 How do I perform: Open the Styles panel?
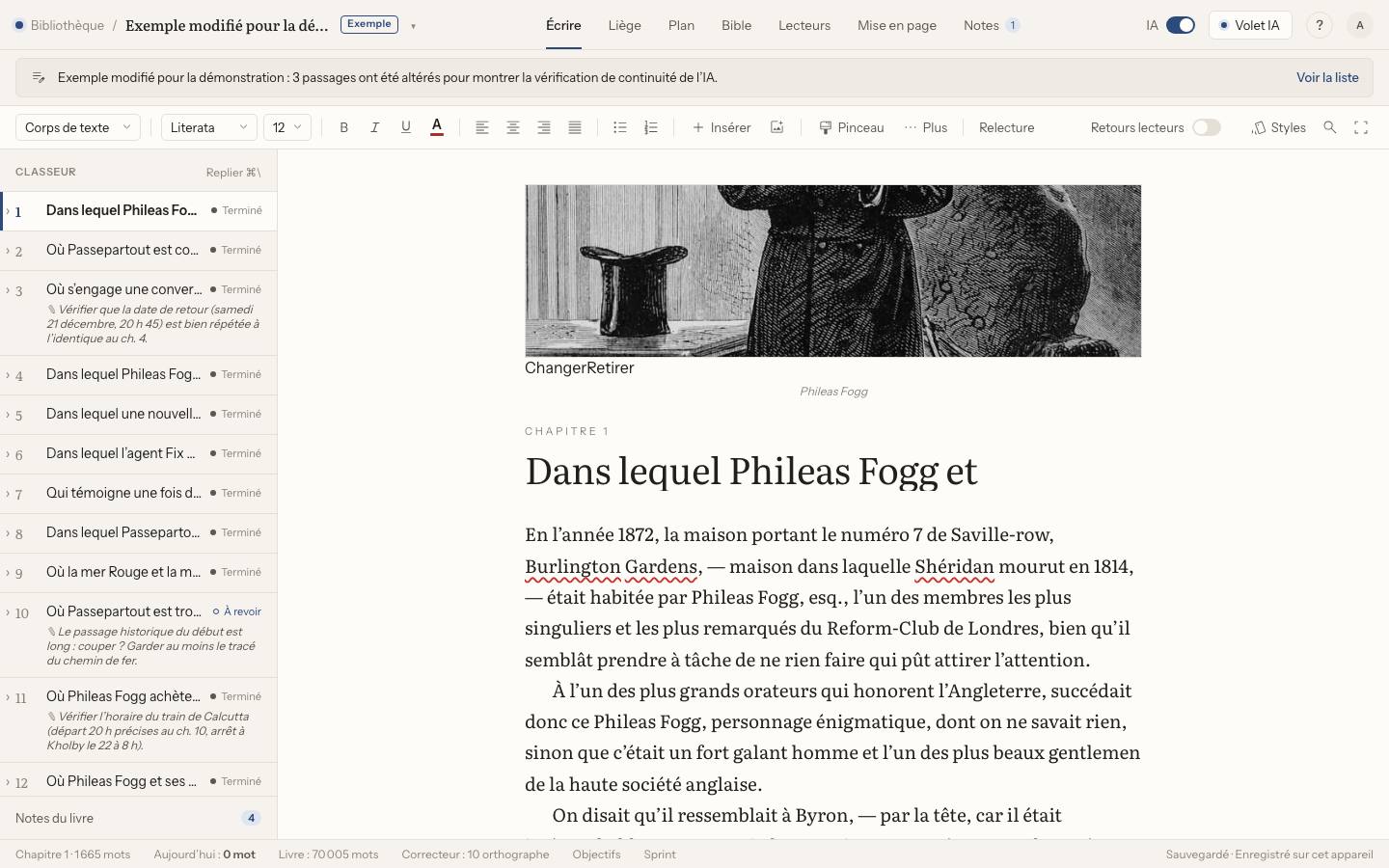[1279, 127]
